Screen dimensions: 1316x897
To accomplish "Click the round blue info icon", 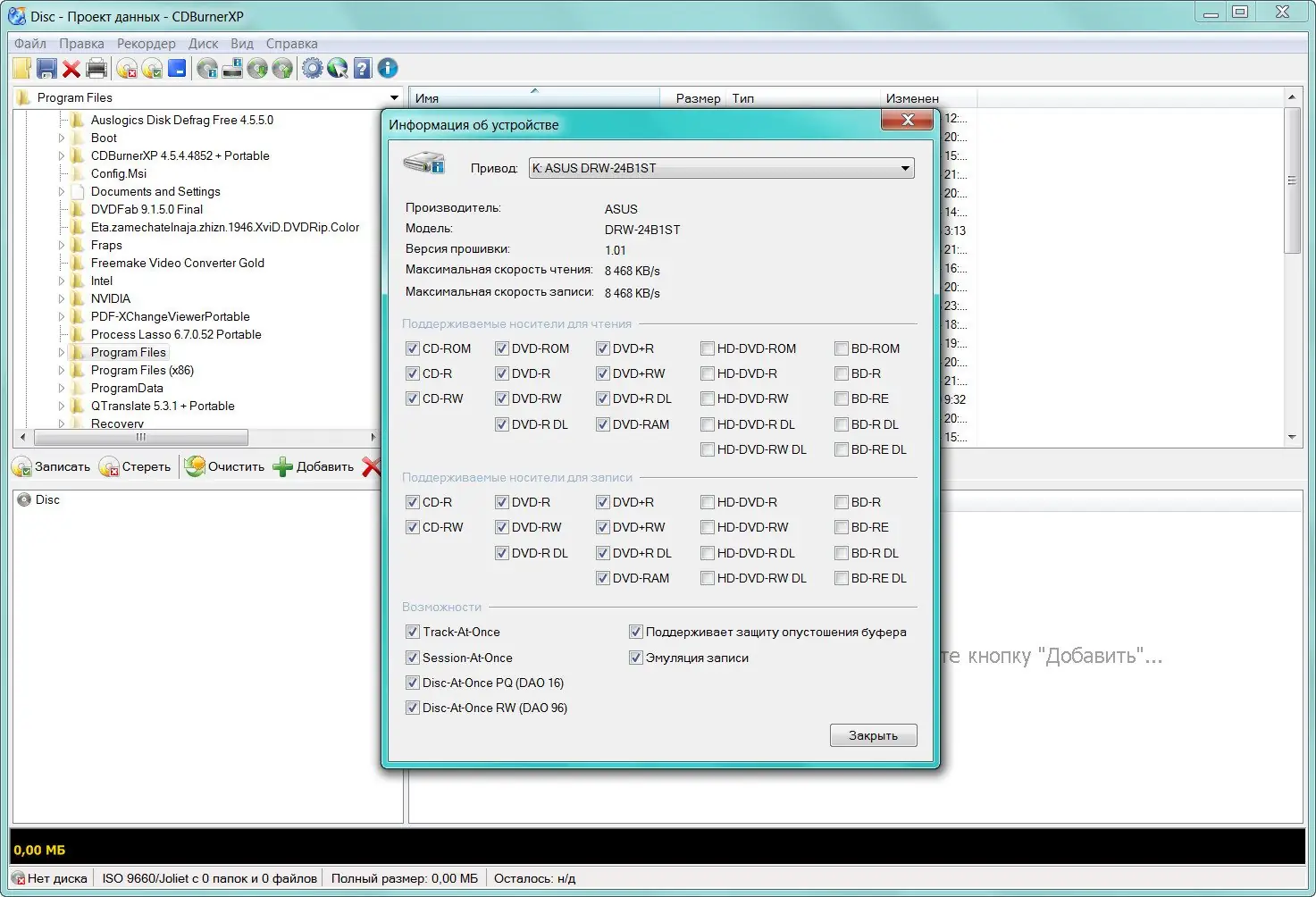I will pyautogui.click(x=388, y=68).
